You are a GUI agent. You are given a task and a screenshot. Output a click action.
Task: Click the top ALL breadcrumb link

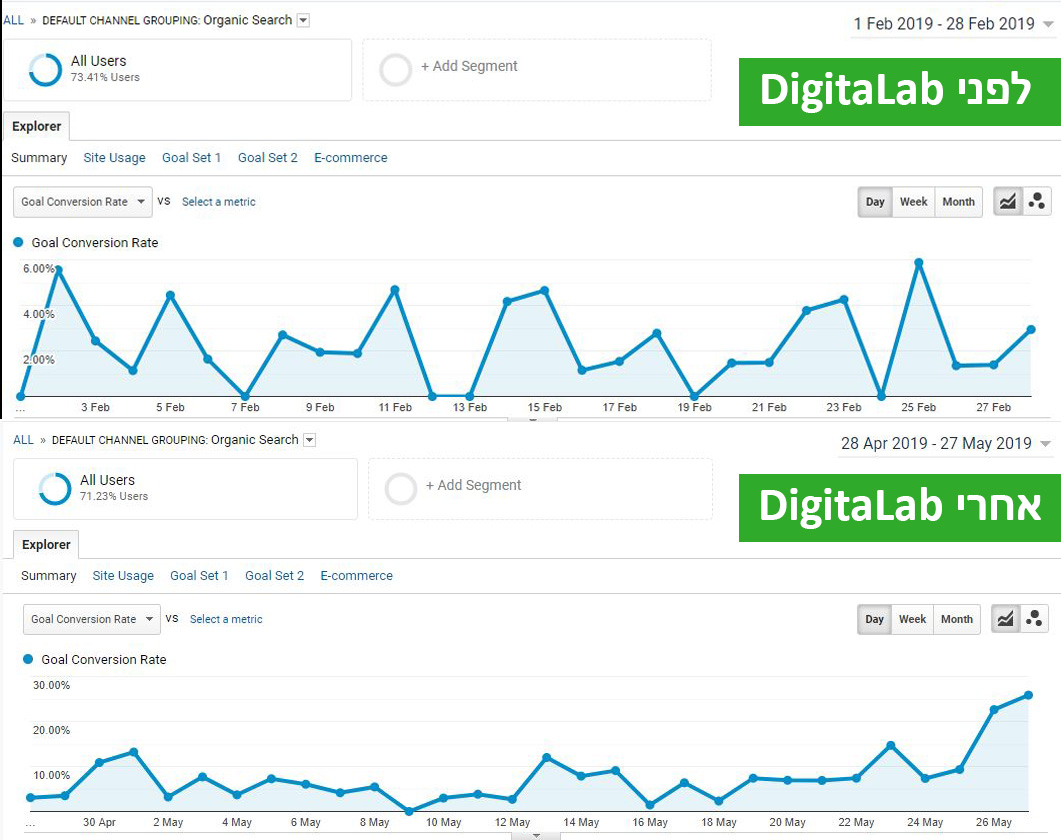[x=14, y=20]
